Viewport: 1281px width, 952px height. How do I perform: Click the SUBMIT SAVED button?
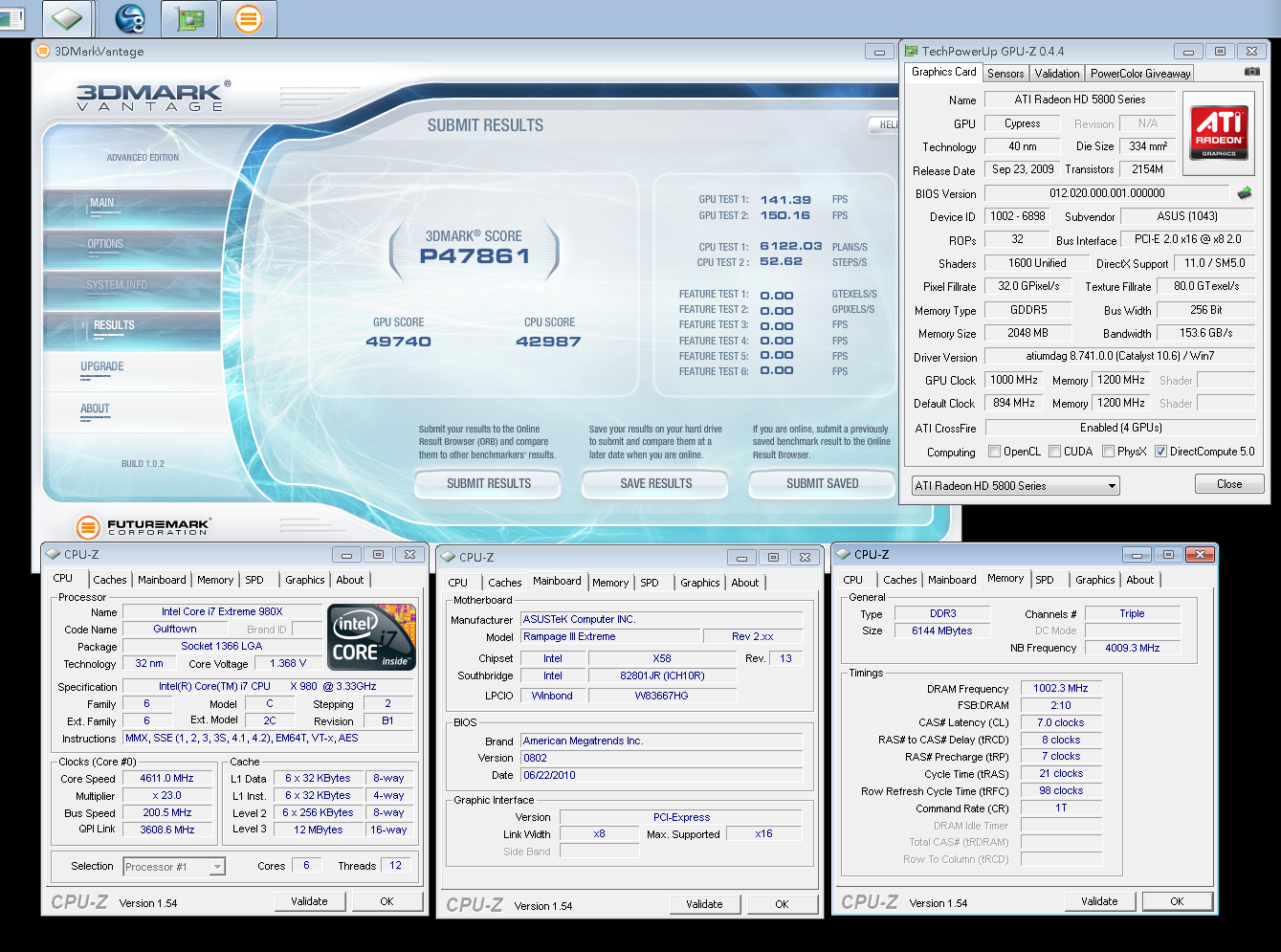822,484
